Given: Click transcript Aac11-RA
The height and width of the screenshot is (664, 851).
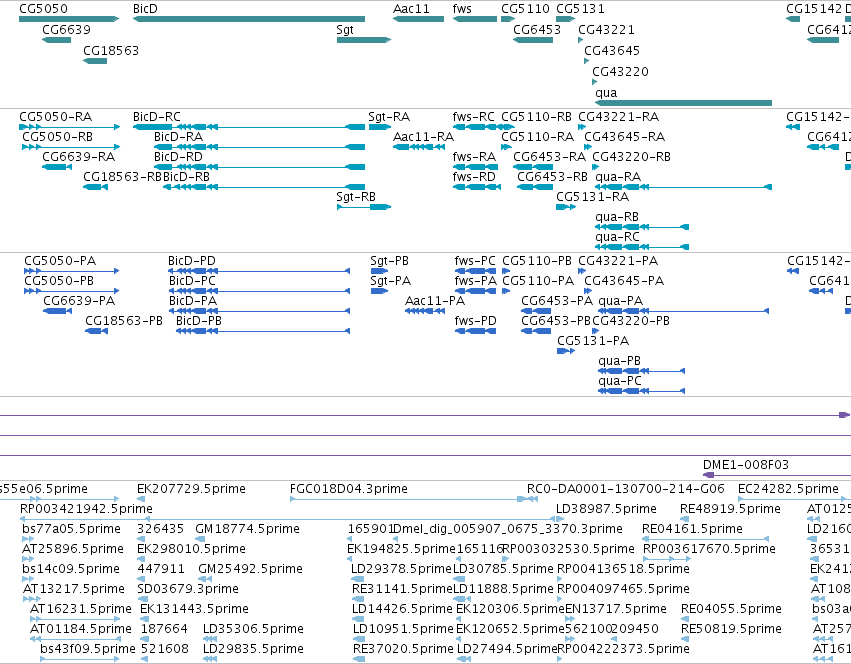Looking at the screenshot, I should click(x=419, y=147).
